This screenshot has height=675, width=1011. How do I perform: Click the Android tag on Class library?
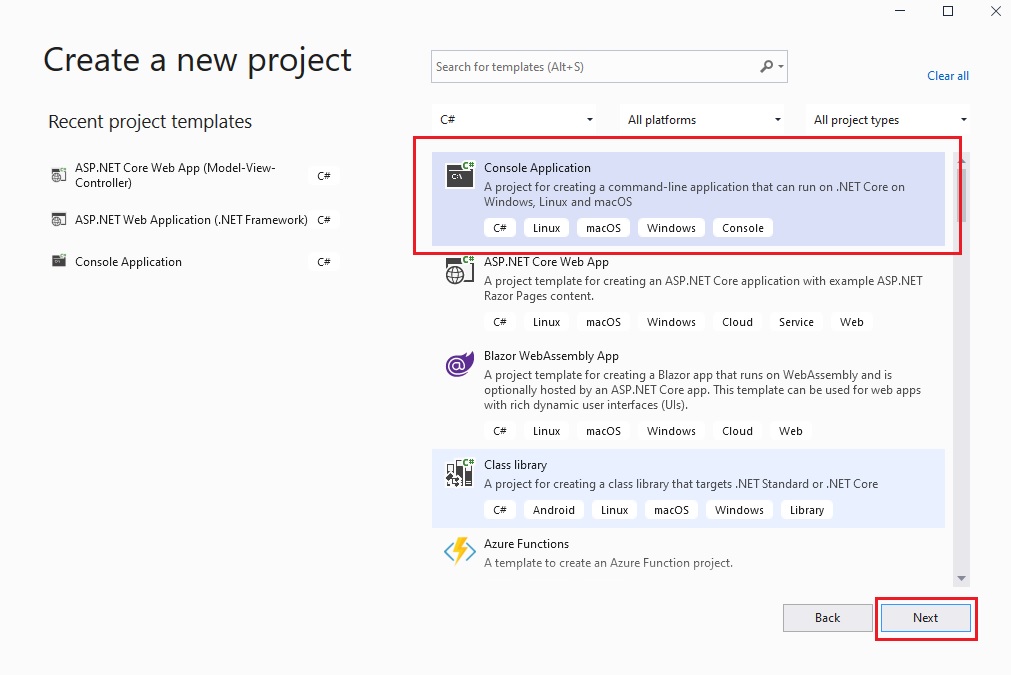(553, 510)
